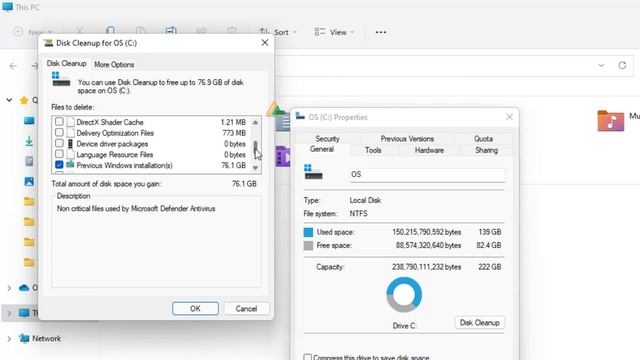The image size is (640, 360).
Task: Open the Sort dropdown in Explorer toolbar
Action: pyautogui.click(x=278, y=32)
